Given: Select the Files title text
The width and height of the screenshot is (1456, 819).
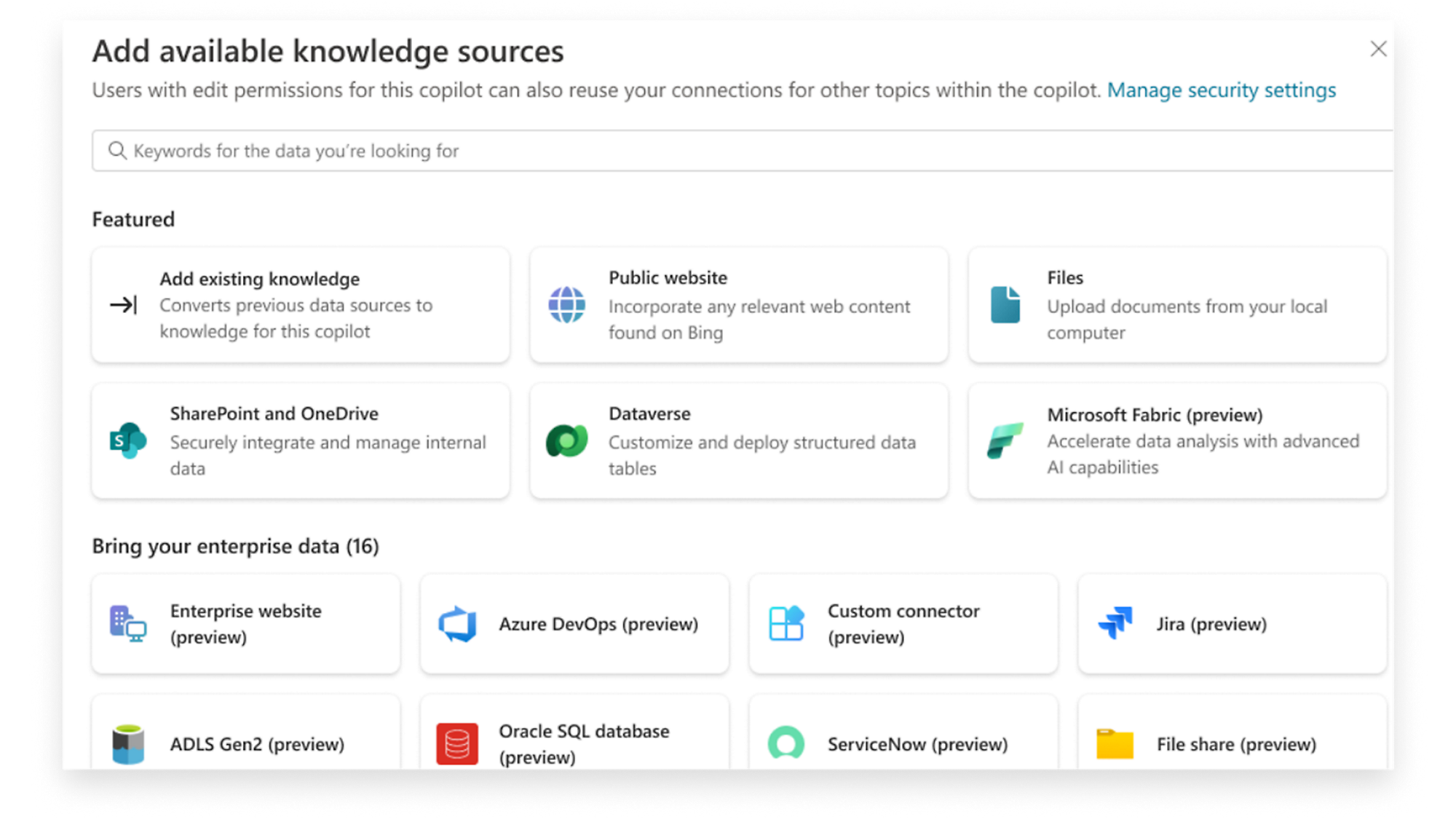Looking at the screenshot, I should [x=1065, y=277].
